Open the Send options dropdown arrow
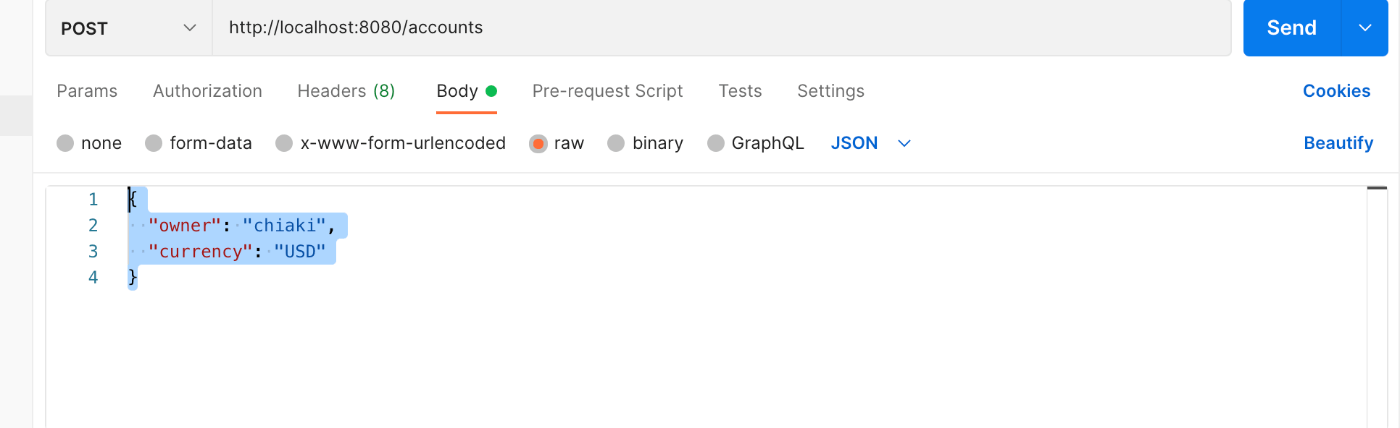This screenshot has height=428, width=1400. click(1365, 28)
